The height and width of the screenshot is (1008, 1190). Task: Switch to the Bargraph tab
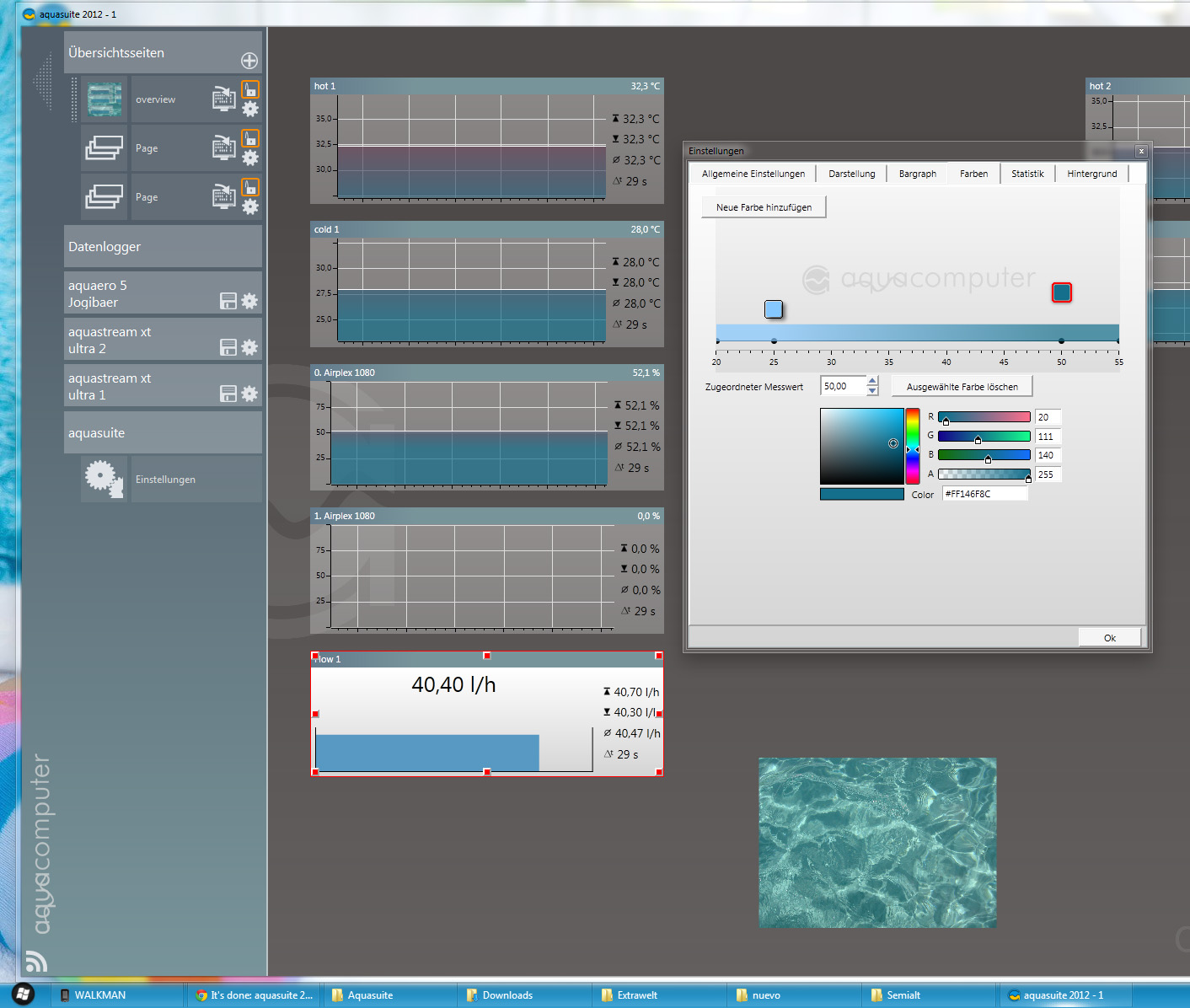pyautogui.click(x=917, y=174)
